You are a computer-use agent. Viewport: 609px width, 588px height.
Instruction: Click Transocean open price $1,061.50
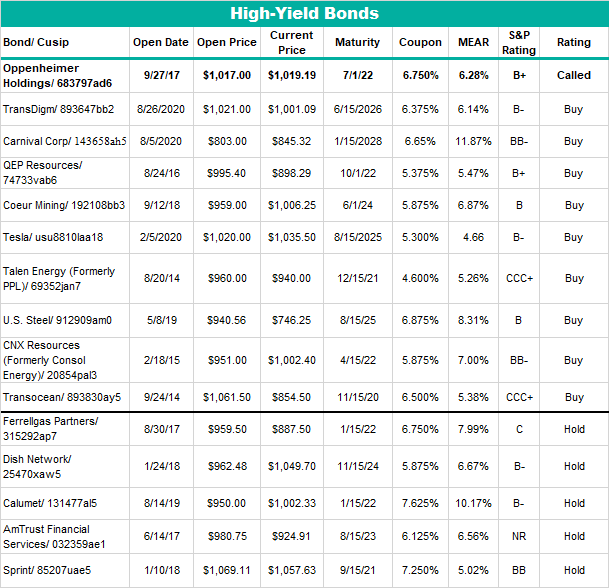click(x=227, y=397)
